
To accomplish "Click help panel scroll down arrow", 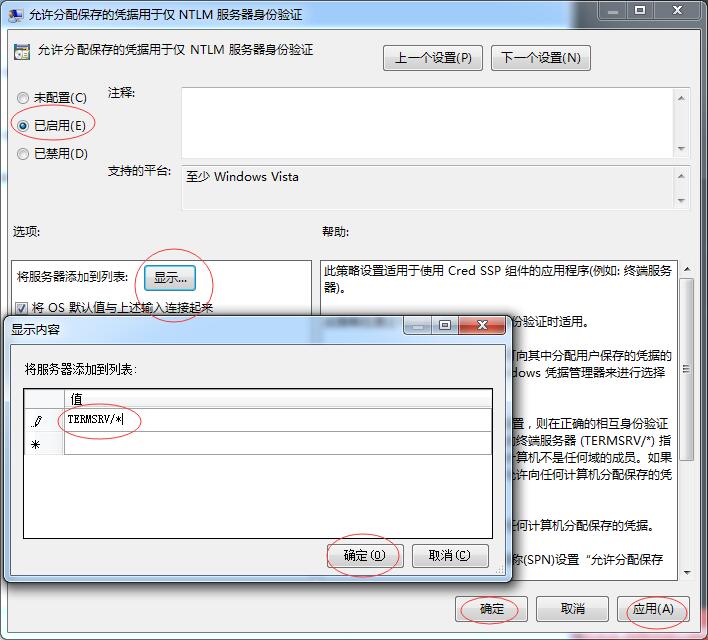I will (x=687, y=572).
